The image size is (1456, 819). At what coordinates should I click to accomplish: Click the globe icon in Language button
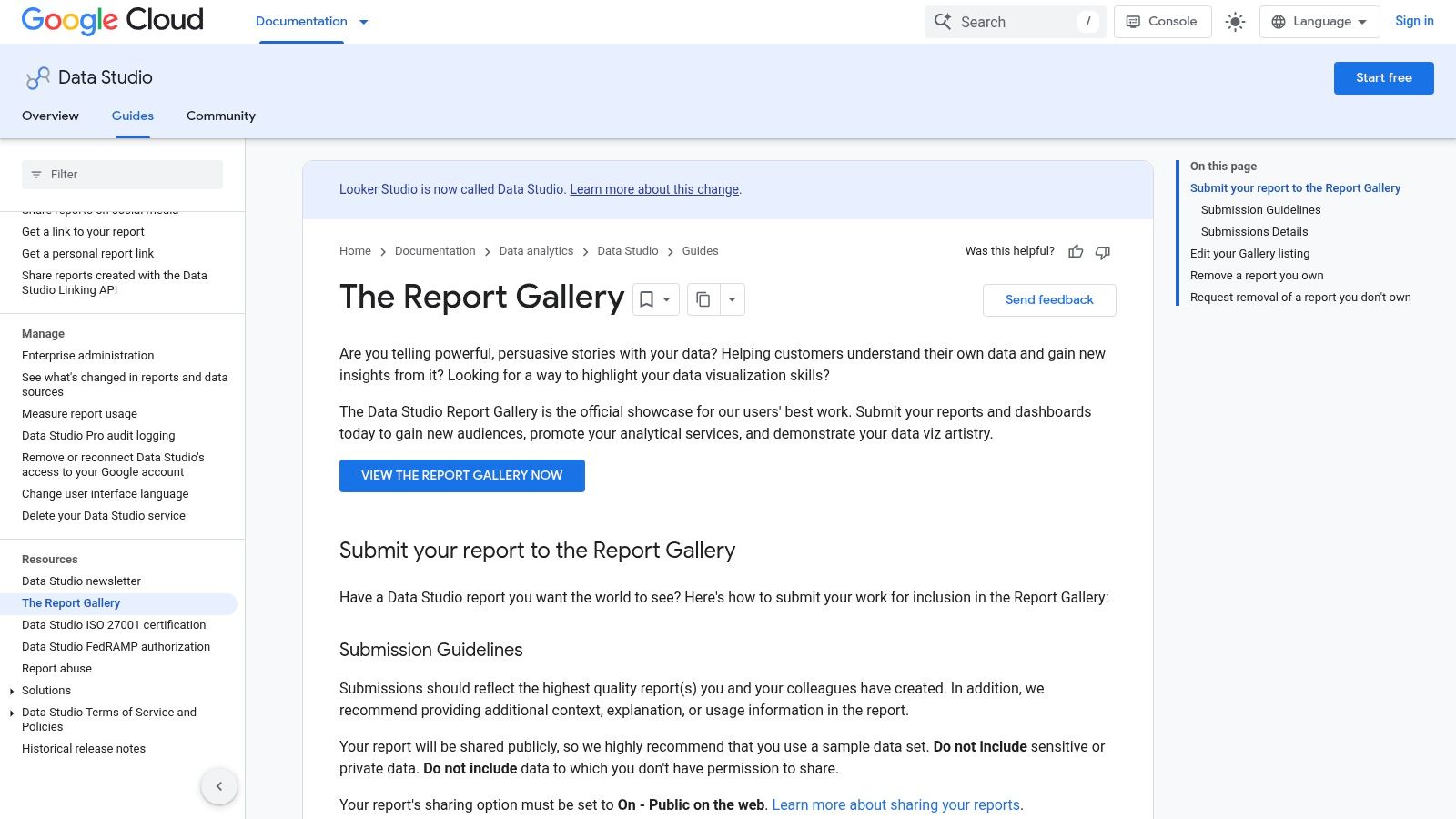pos(1279,22)
